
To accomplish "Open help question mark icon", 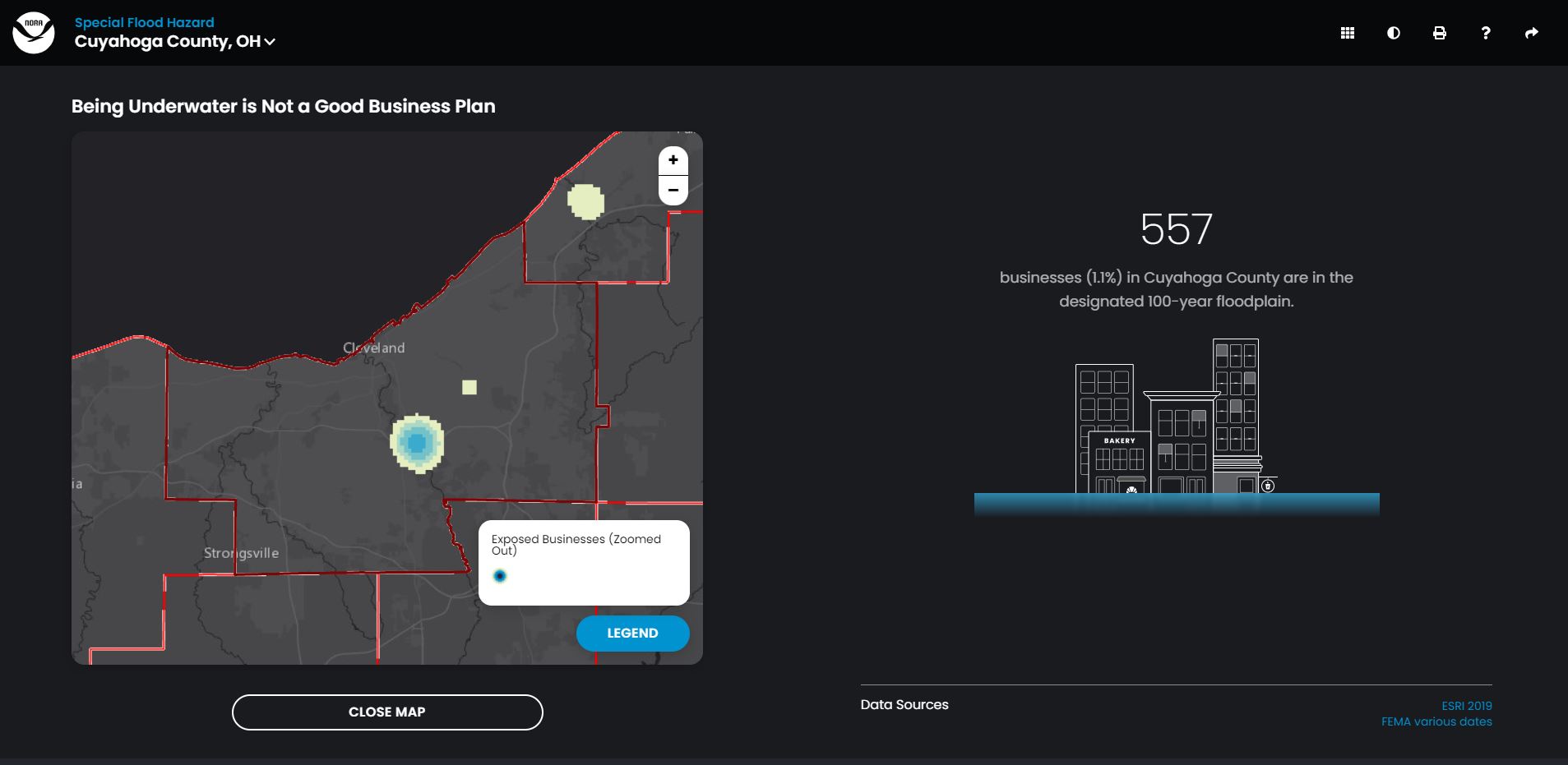I will point(1486,33).
